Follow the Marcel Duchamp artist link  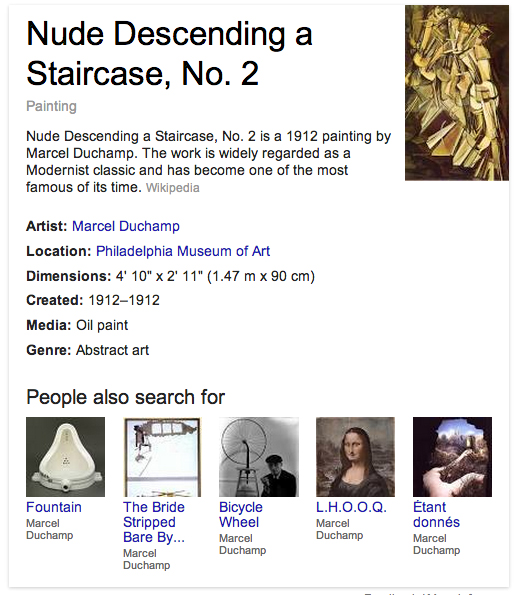coord(126,226)
